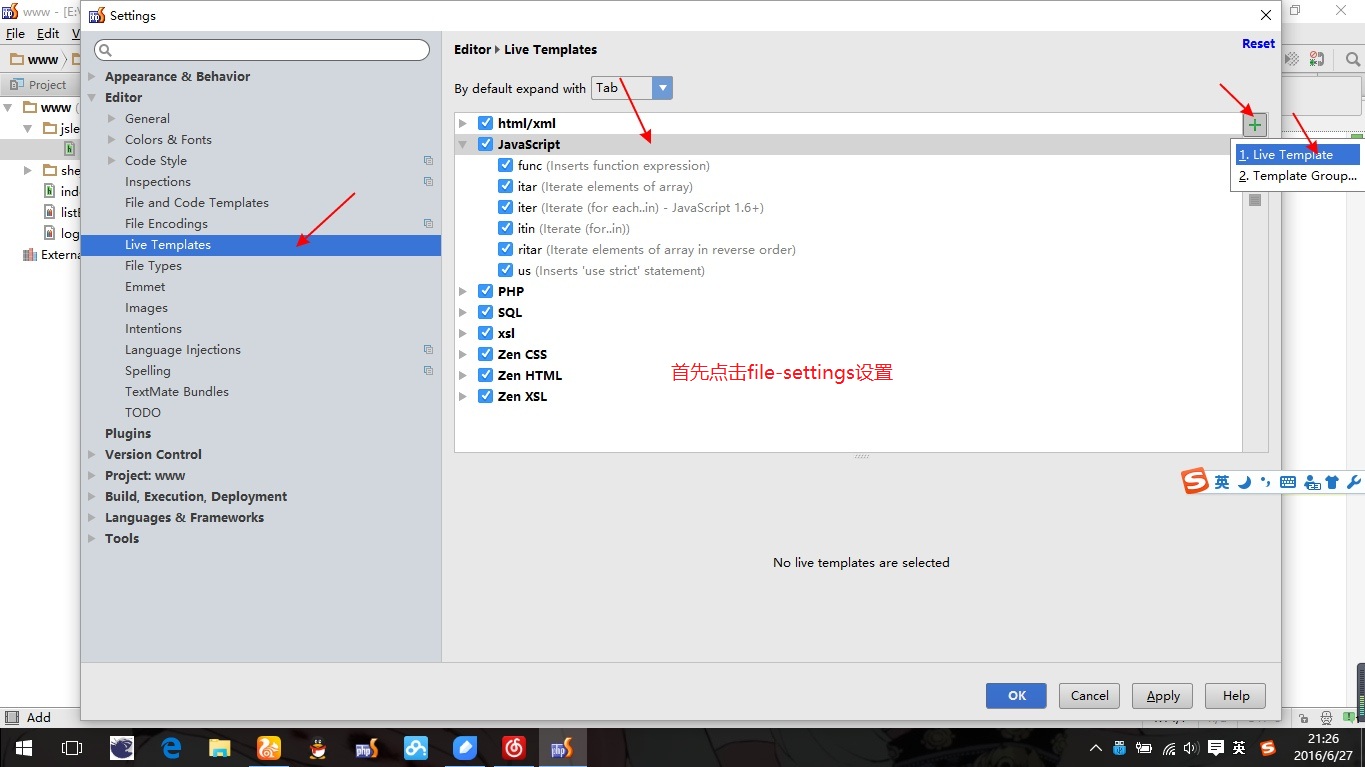
Task: Expand the Tools settings node
Action: [92, 538]
